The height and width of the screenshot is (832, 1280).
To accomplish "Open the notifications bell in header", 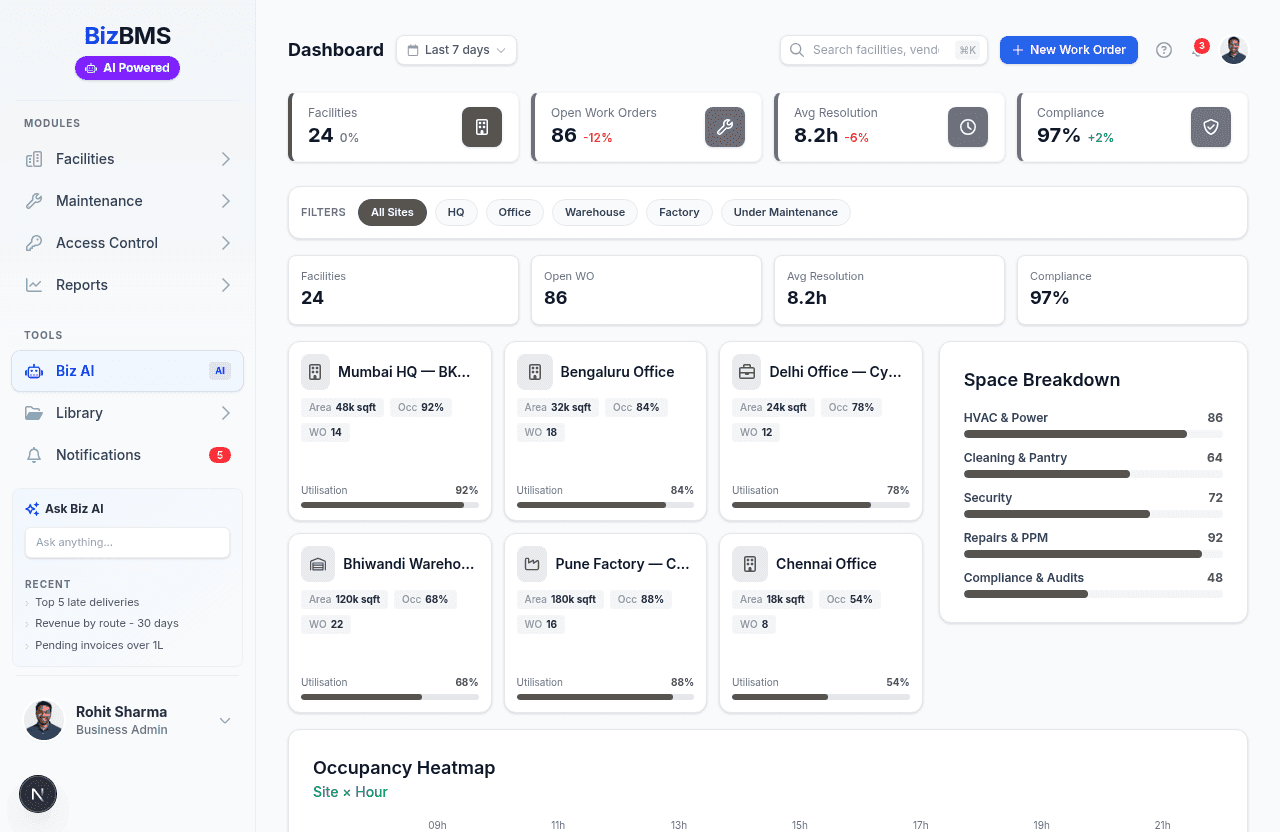I will coord(1198,50).
